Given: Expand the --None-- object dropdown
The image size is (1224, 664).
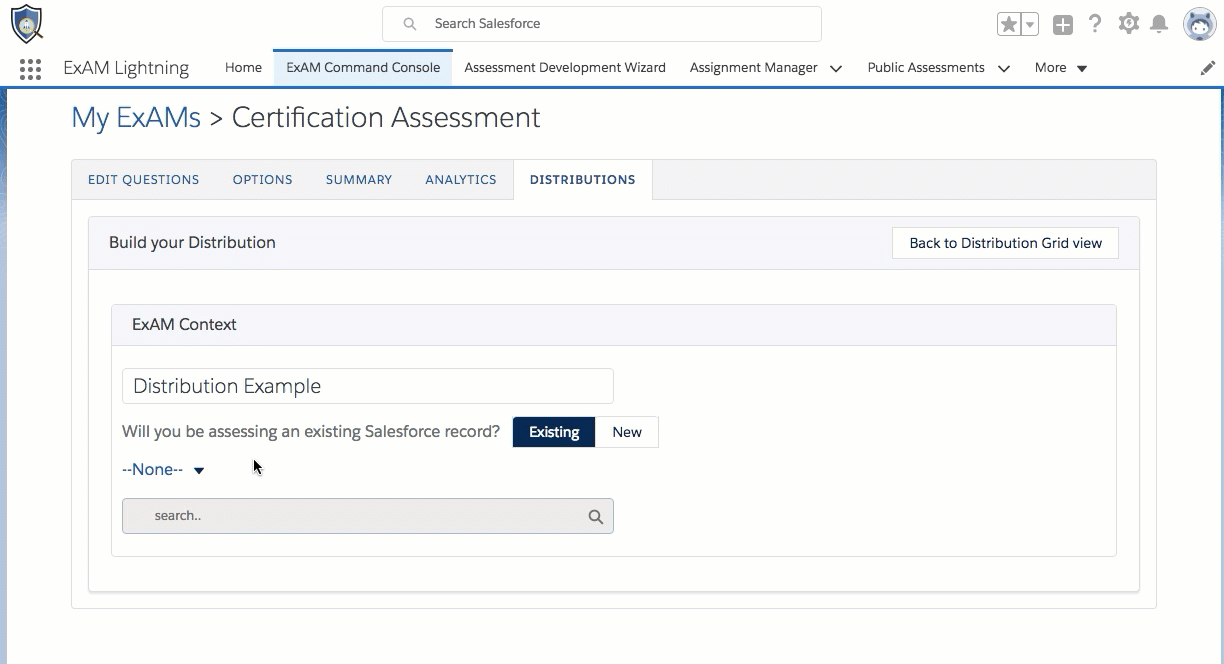Looking at the screenshot, I should (164, 470).
